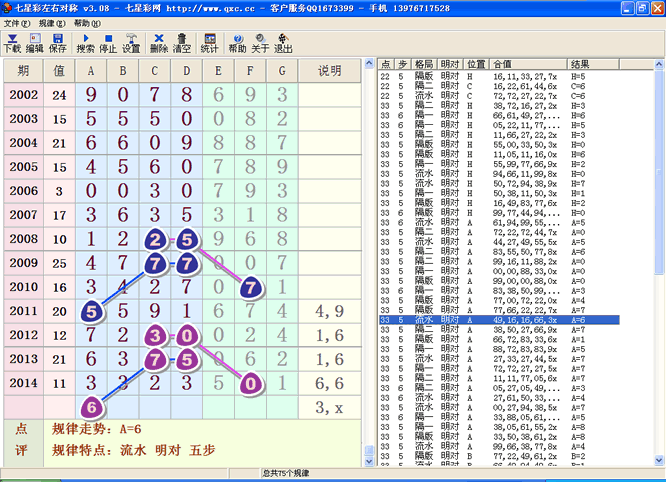Click the 下载 (Download) toolbar icon
The width and height of the screenshot is (666, 482).
12,43
